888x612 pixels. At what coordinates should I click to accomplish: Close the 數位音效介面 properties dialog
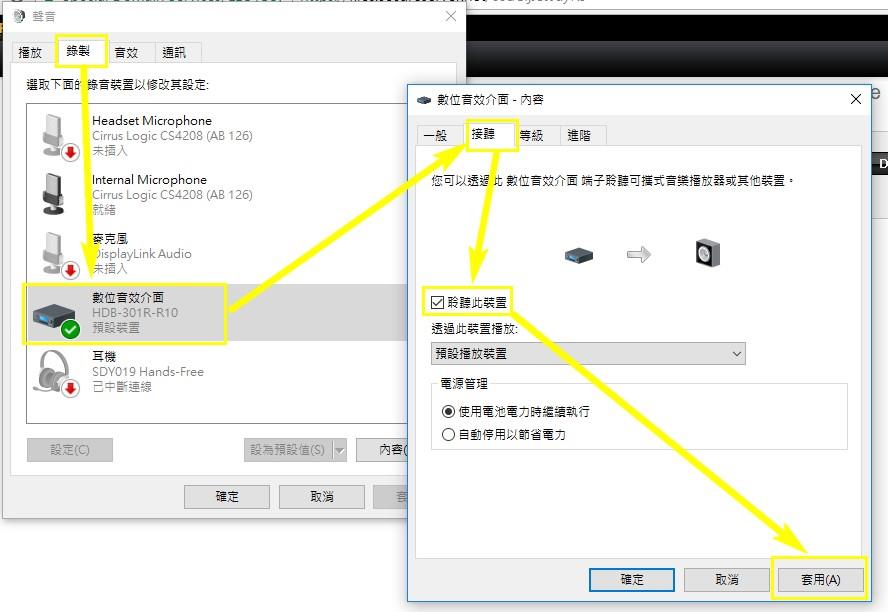[856, 100]
